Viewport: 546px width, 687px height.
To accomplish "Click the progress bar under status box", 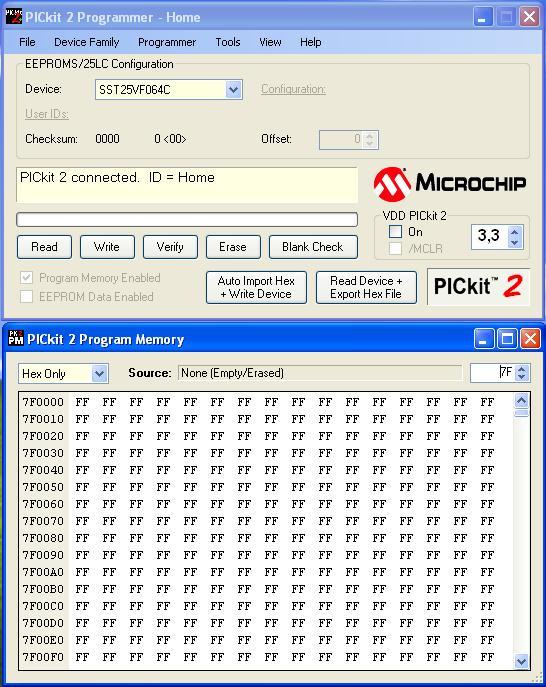I will (x=187, y=220).
